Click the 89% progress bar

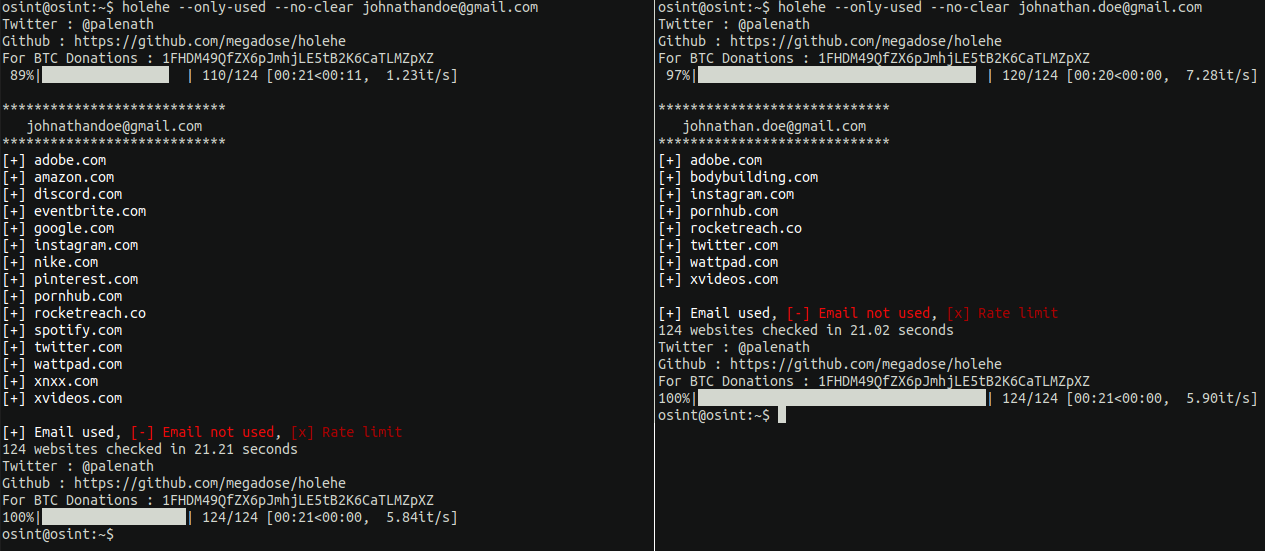(114, 75)
